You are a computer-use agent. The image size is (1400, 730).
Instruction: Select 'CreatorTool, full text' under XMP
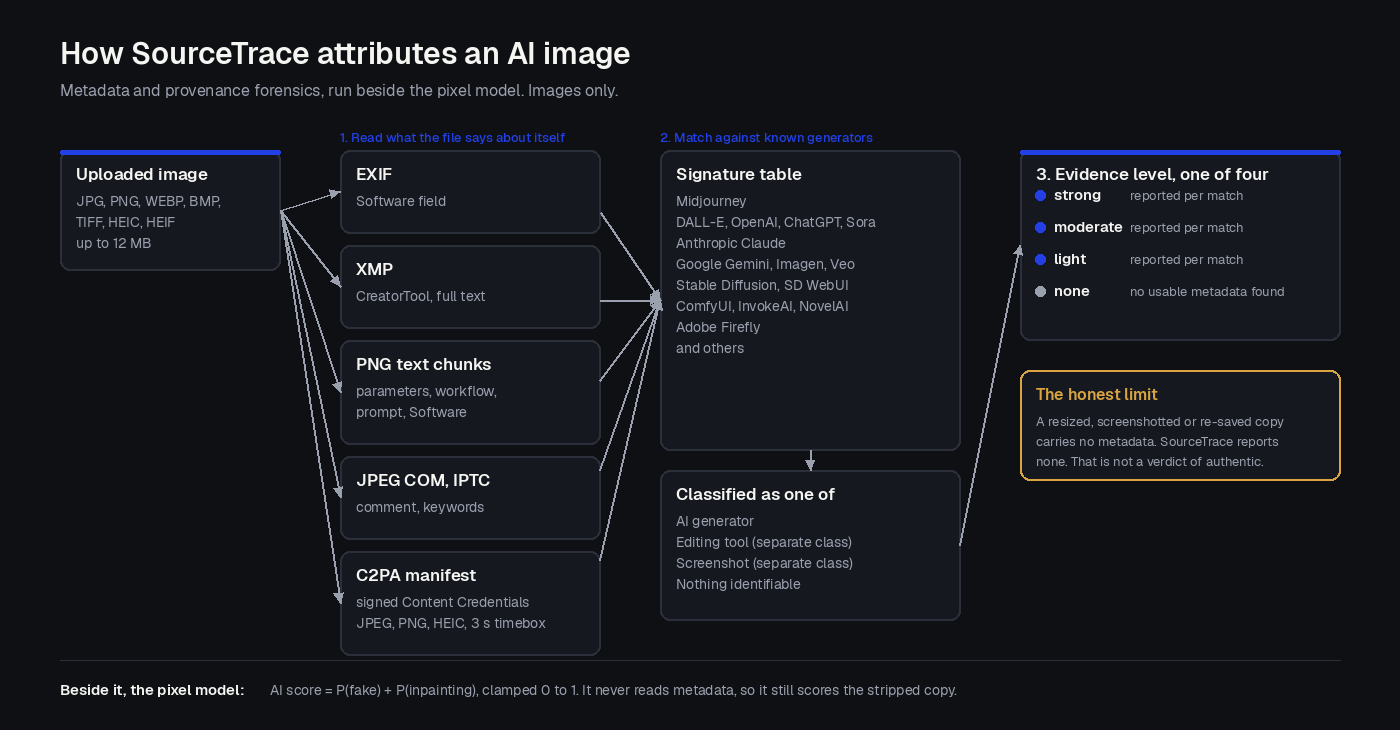[421, 296]
